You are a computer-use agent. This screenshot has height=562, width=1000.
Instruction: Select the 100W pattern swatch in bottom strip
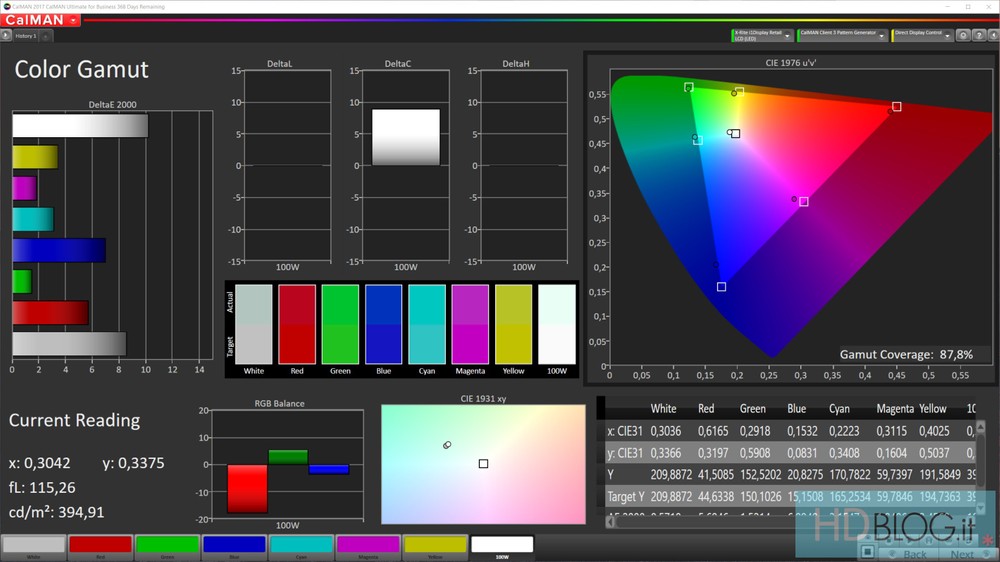coord(502,546)
